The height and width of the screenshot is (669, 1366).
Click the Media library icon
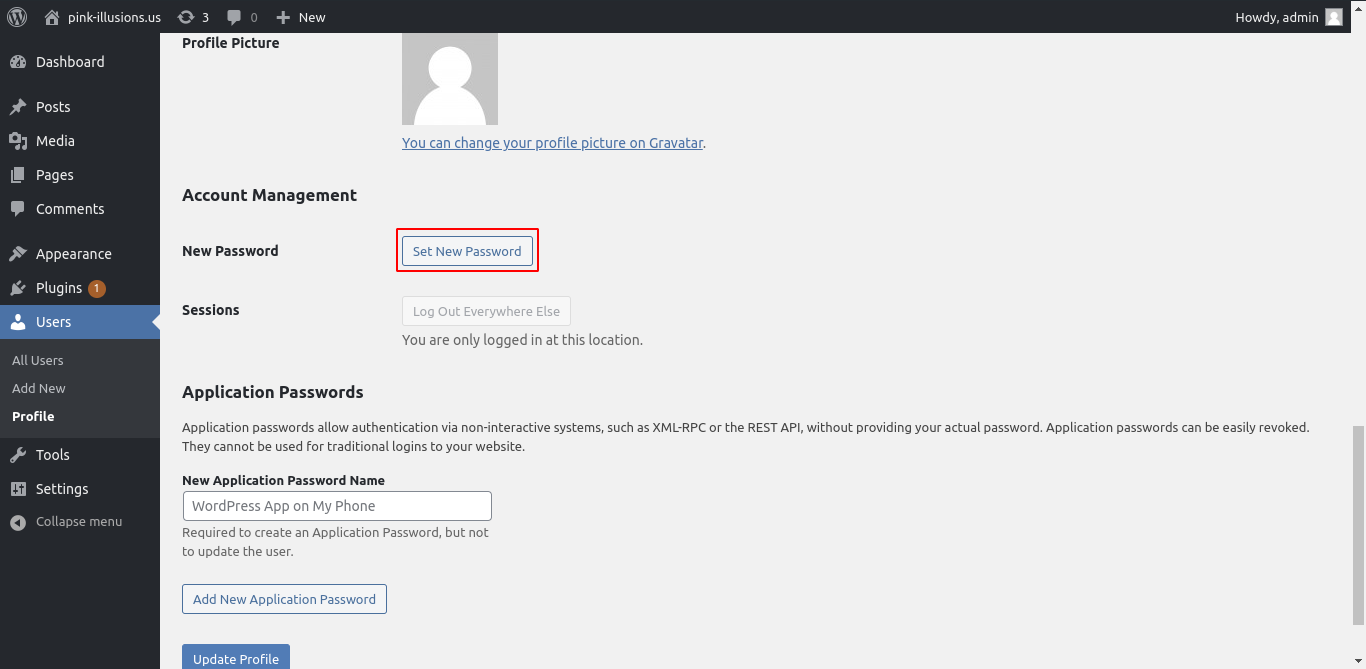[18, 141]
